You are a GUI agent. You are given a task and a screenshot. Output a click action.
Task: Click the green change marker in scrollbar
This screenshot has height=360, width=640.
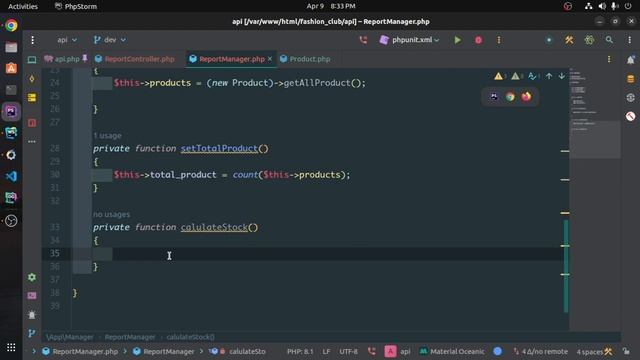coord(566,266)
